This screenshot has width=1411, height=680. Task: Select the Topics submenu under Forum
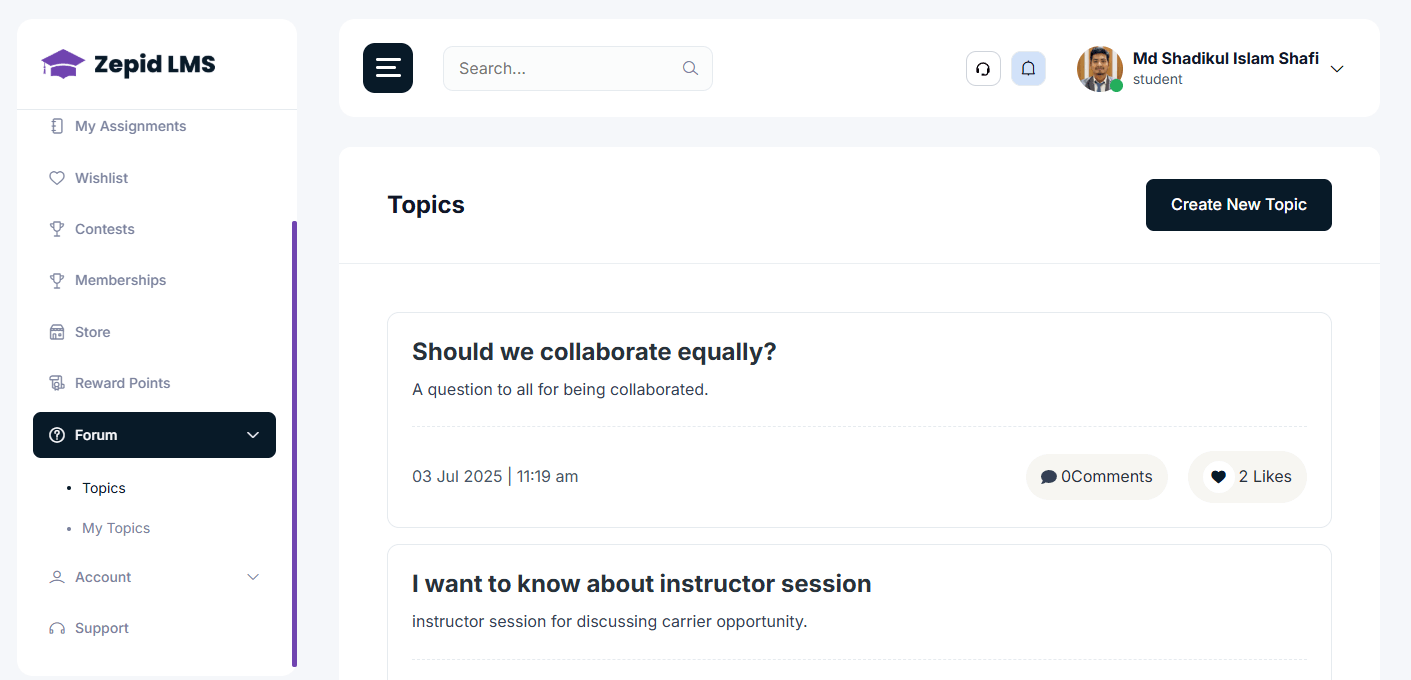point(103,488)
